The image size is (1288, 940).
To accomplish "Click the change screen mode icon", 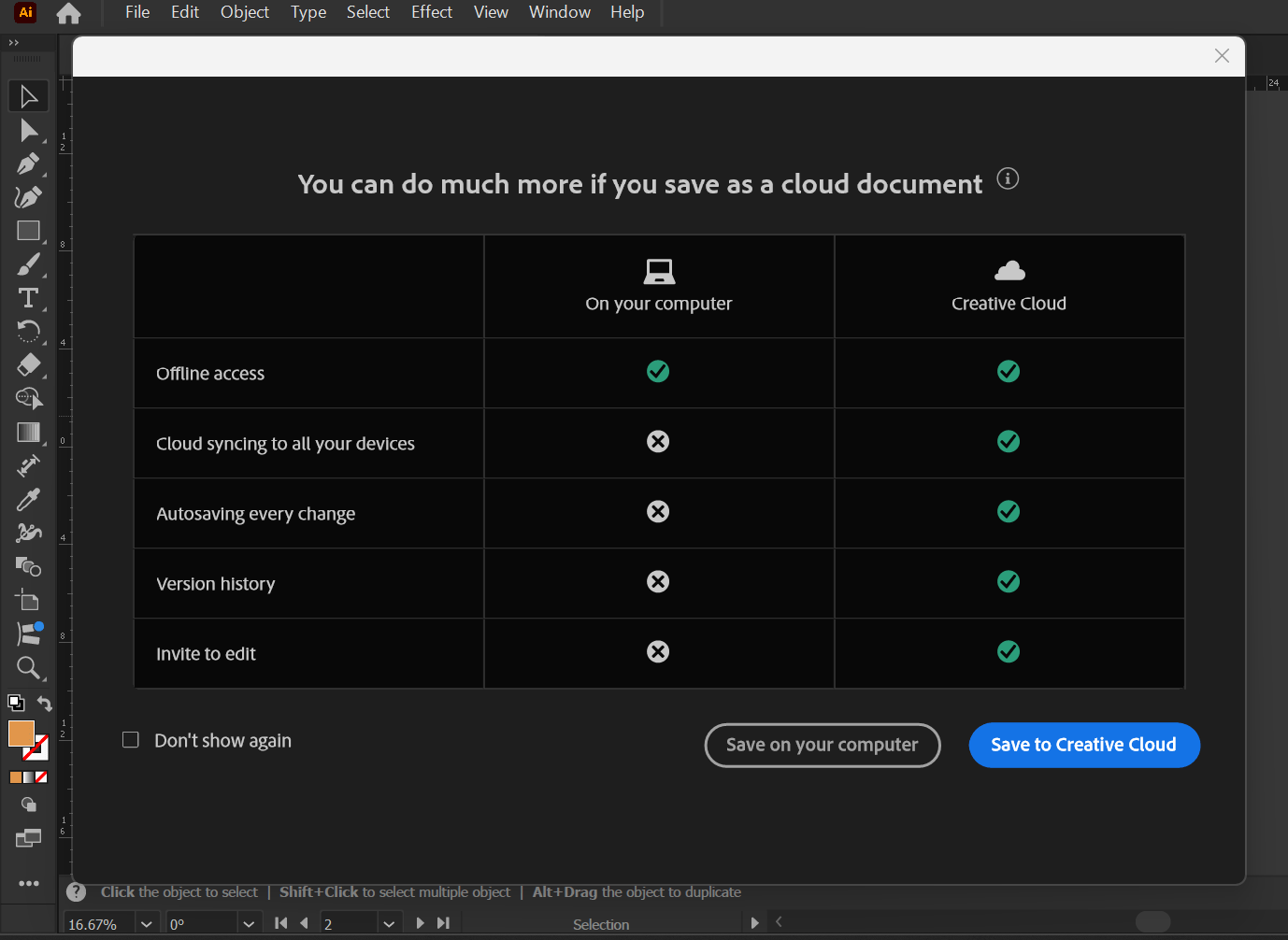I will tap(28, 838).
